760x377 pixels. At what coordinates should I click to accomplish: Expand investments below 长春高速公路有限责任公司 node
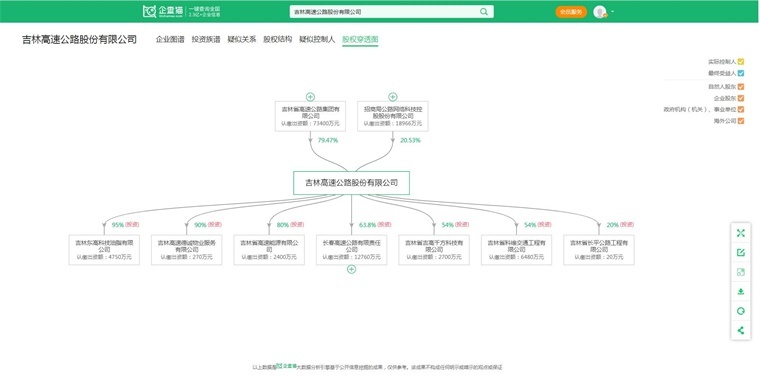tap(351, 269)
